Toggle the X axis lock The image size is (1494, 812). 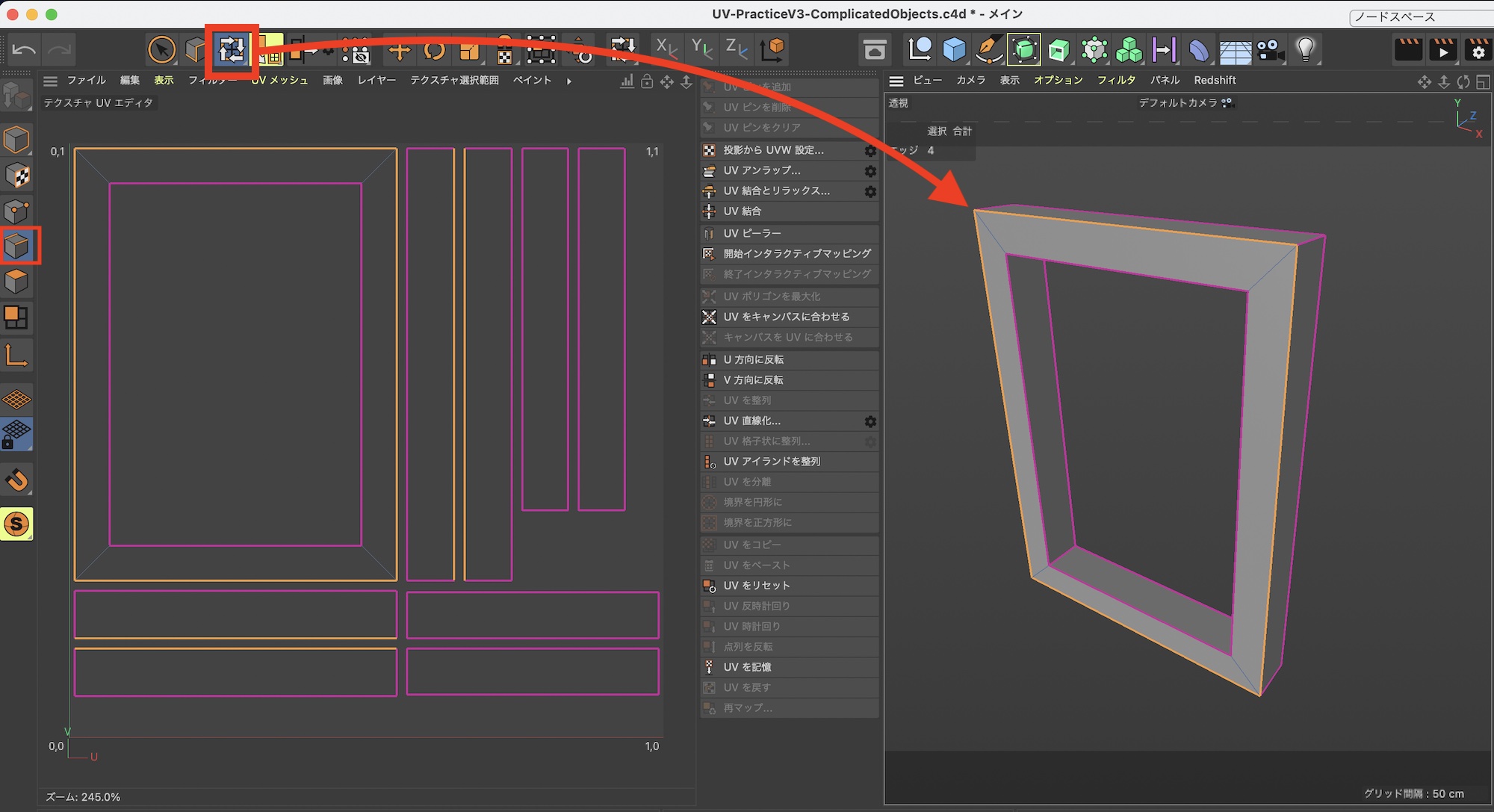[665, 49]
